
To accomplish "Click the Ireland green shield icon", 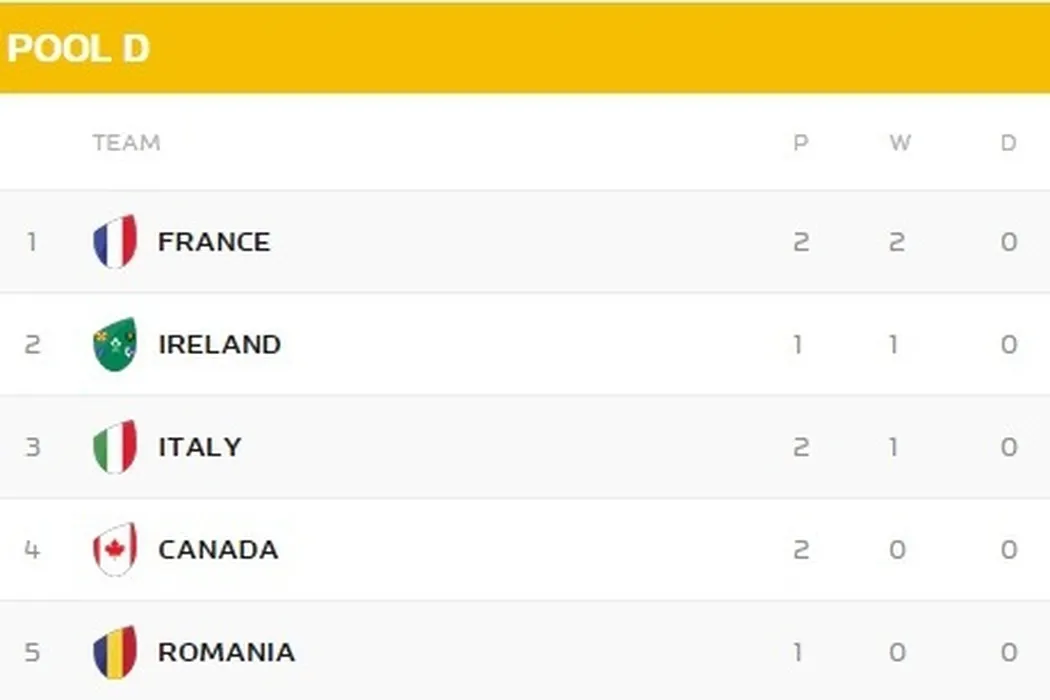I will point(115,345).
